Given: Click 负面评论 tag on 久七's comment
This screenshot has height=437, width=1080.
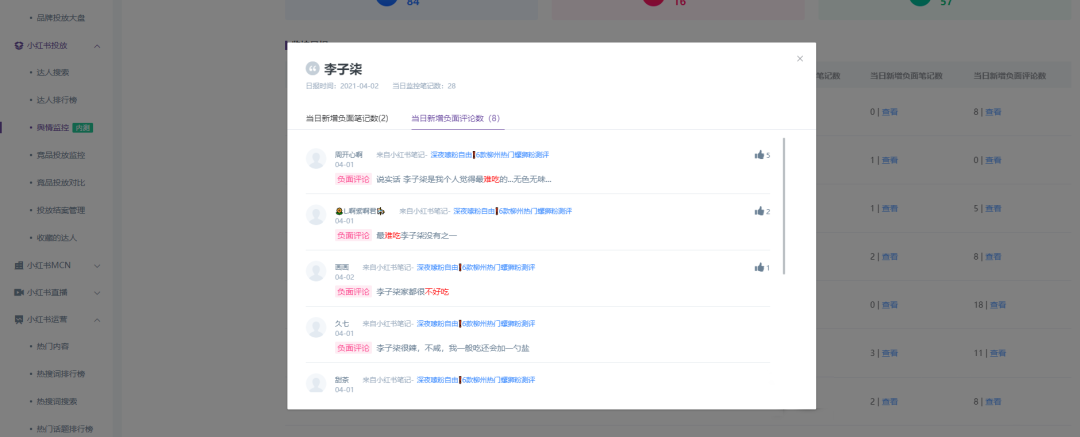Looking at the screenshot, I should (353, 348).
